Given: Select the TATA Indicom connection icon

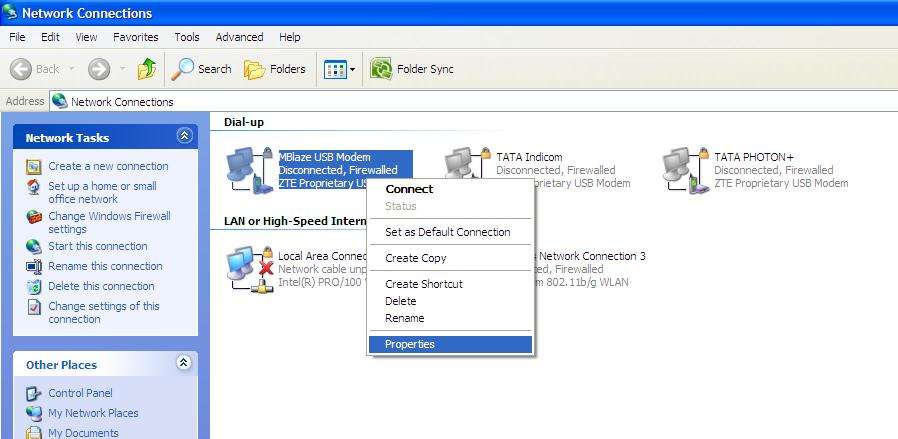Looking at the screenshot, I should (x=462, y=169).
